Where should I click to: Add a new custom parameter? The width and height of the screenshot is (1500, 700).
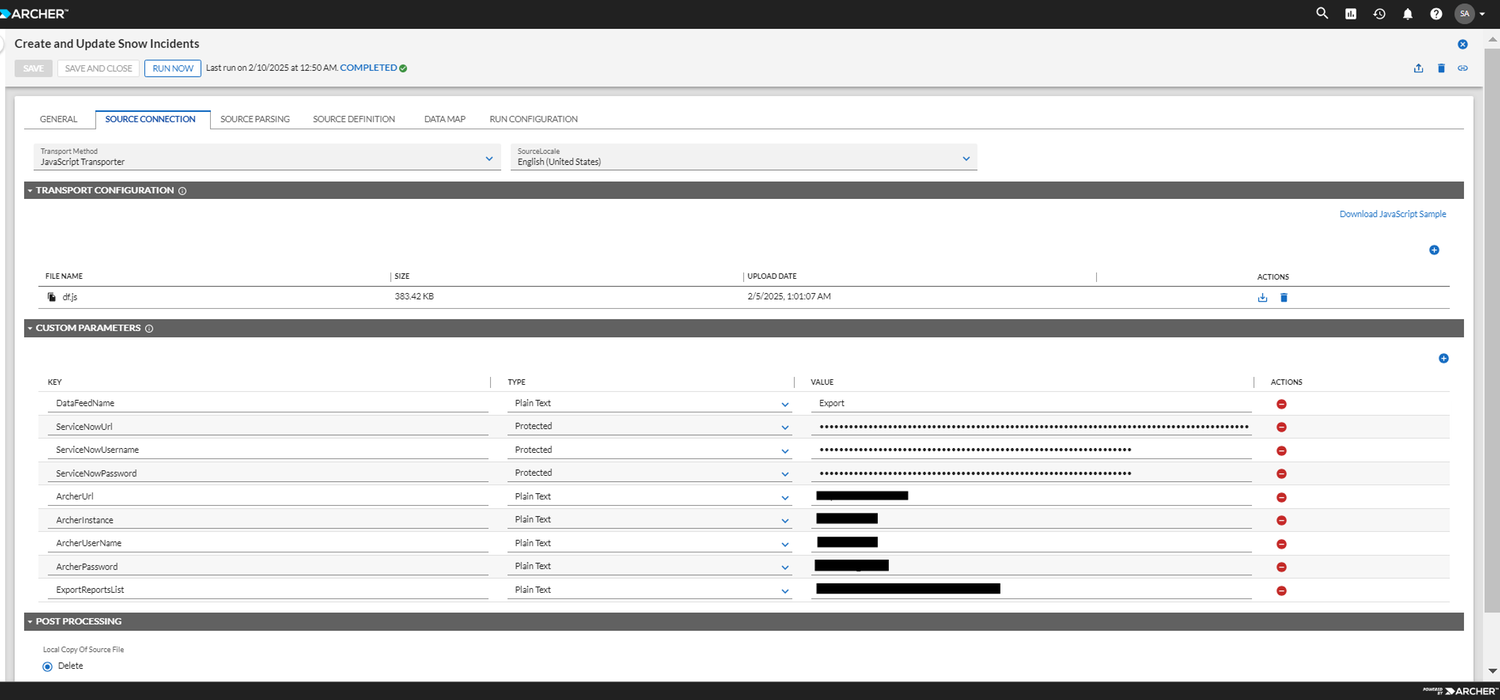click(x=1443, y=358)
